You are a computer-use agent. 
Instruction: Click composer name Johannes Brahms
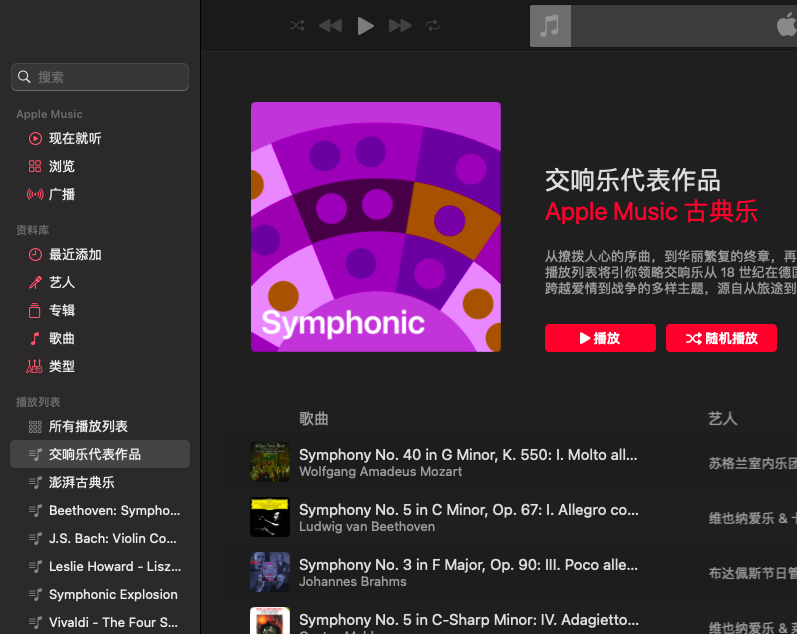(353, 582)
